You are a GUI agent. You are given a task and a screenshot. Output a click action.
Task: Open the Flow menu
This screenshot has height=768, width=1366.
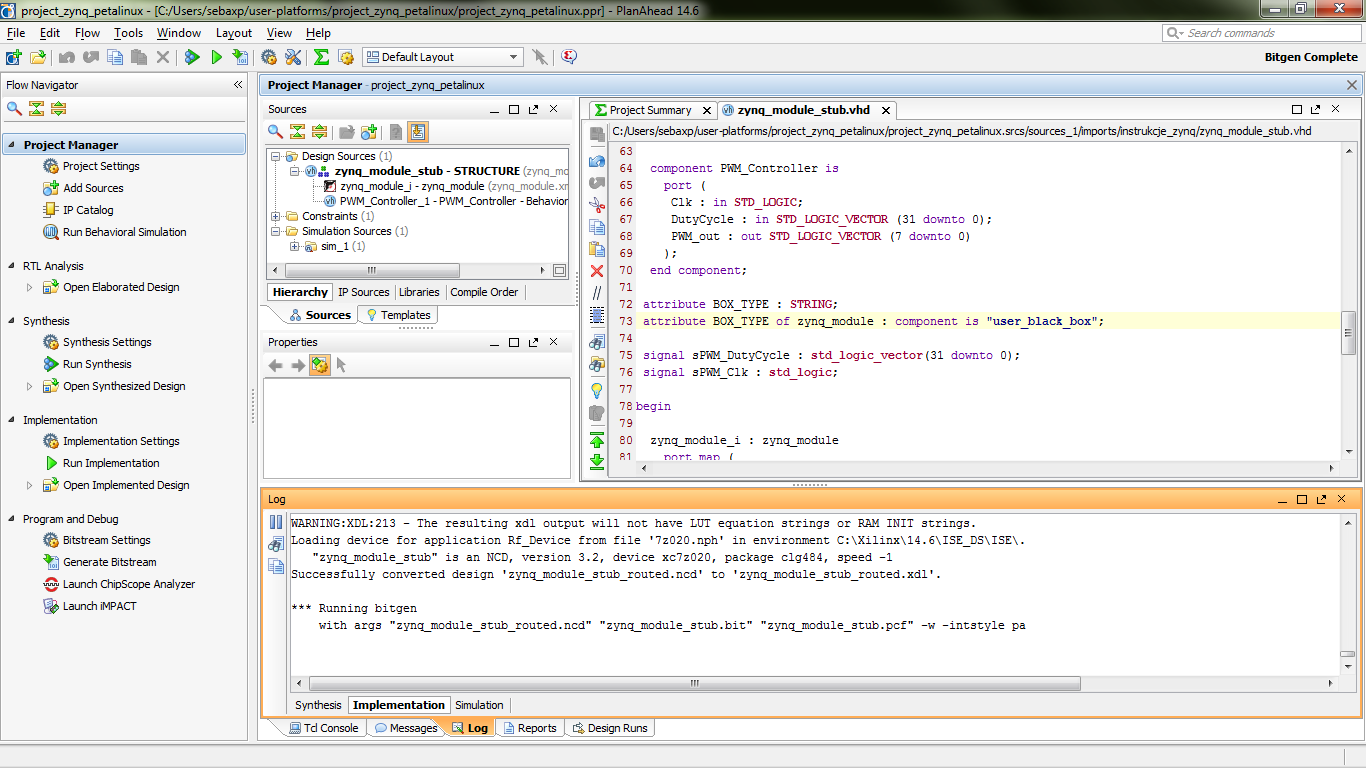[88, 33]
